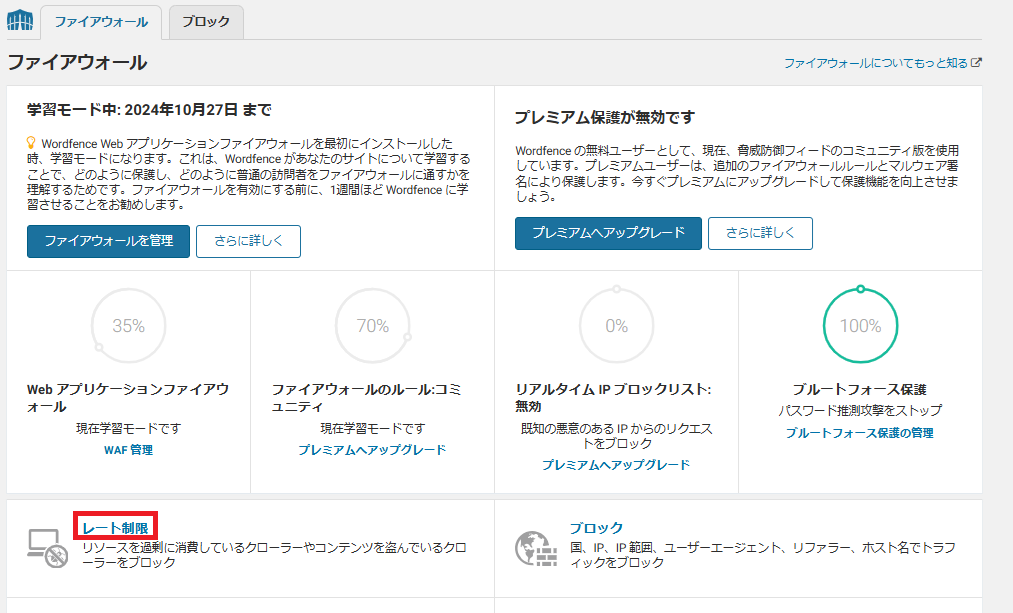
Task: Click the blocking description about countries and IPs
Action: click(x=762, y=555)
